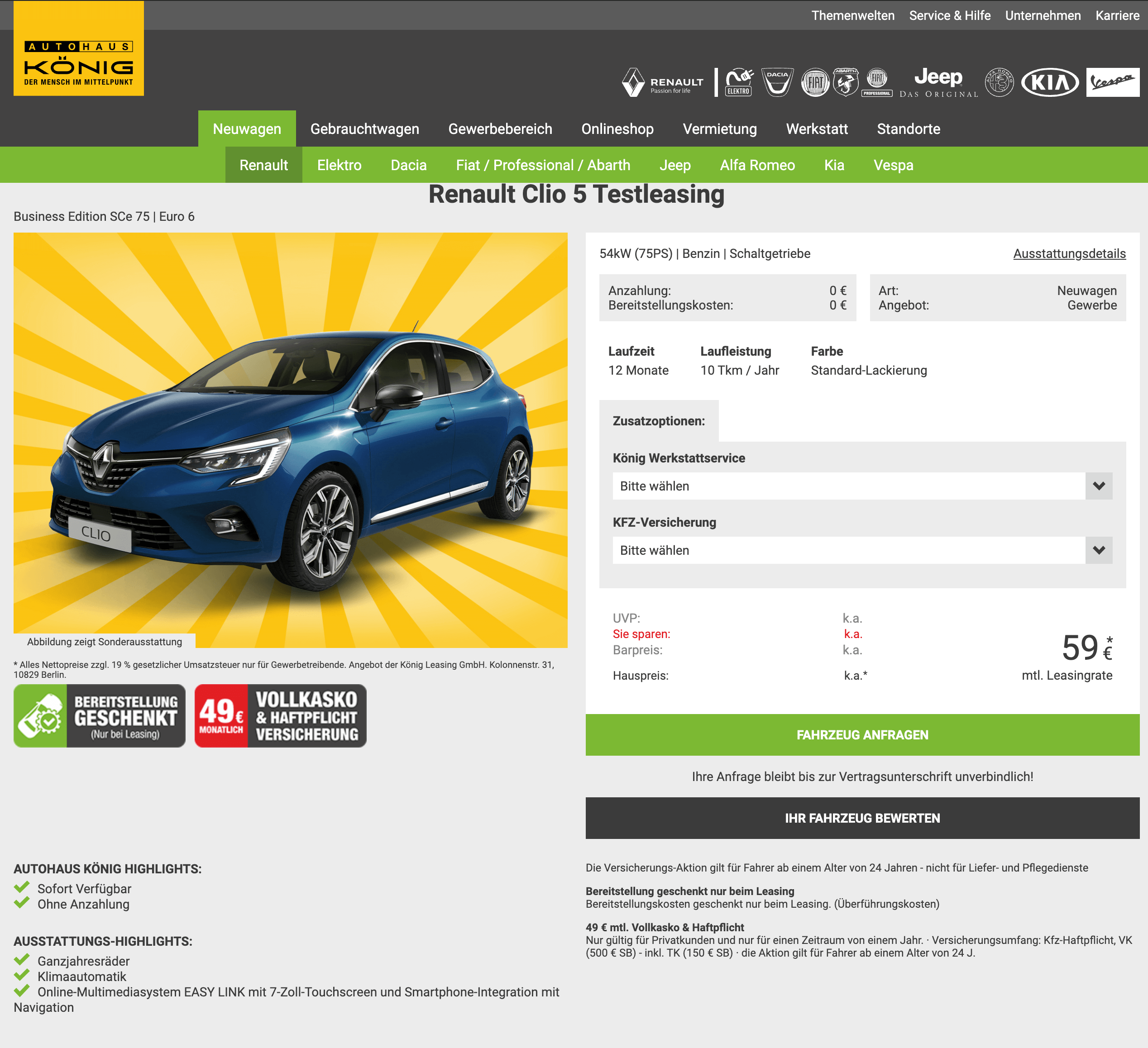Switch to Kia submenu

pyautogui.click(x=834, y=165)
